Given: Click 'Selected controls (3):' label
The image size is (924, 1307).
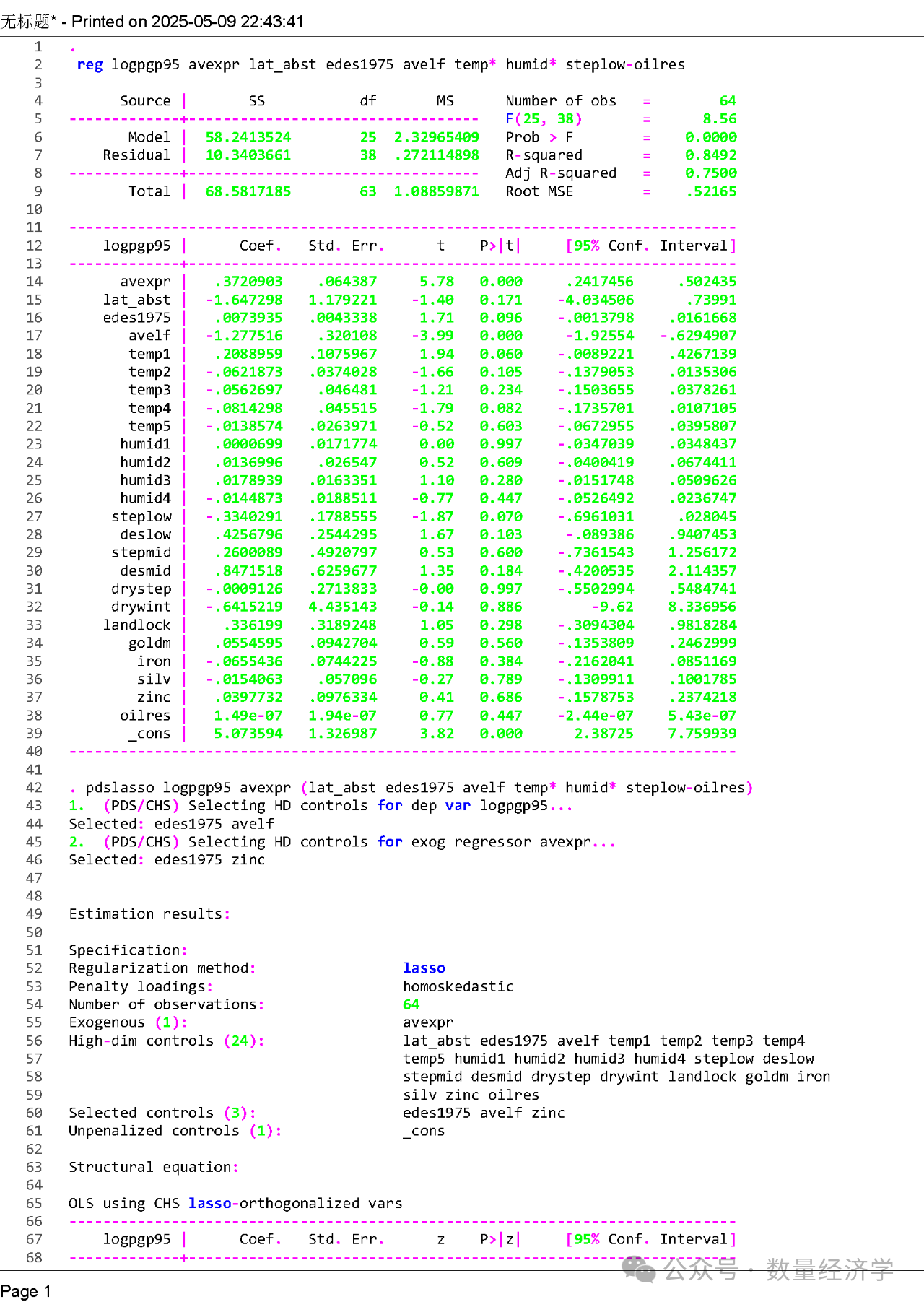Looking at the screenshot, I should tap(162, 1113).
